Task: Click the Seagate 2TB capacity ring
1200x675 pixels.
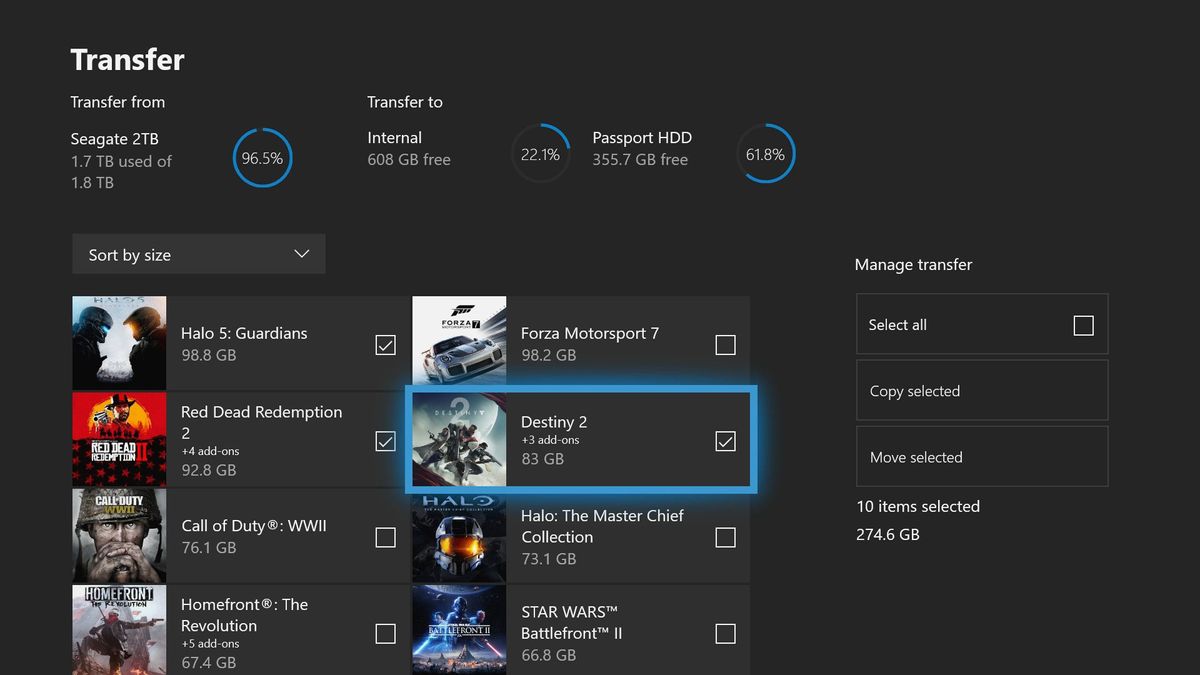Action: point(262,157)
